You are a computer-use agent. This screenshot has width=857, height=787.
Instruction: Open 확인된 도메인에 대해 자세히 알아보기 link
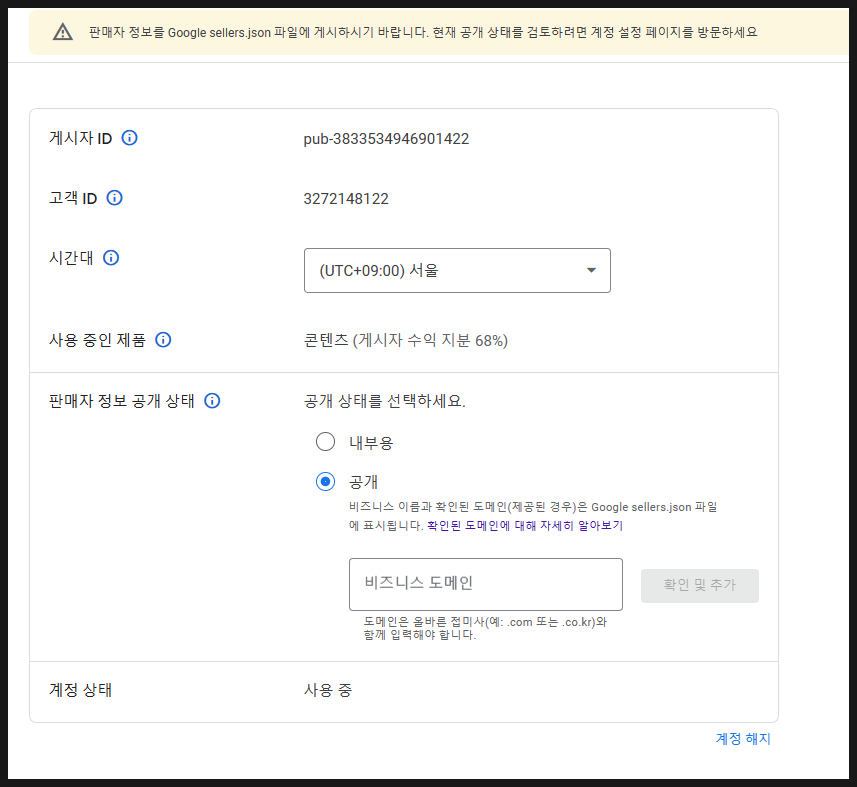525,526
